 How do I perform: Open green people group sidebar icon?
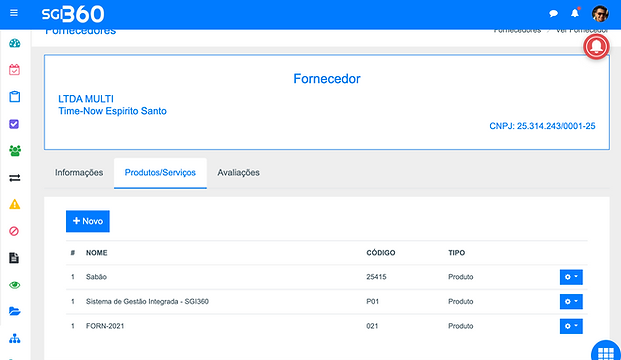click(x=15, y=150)
